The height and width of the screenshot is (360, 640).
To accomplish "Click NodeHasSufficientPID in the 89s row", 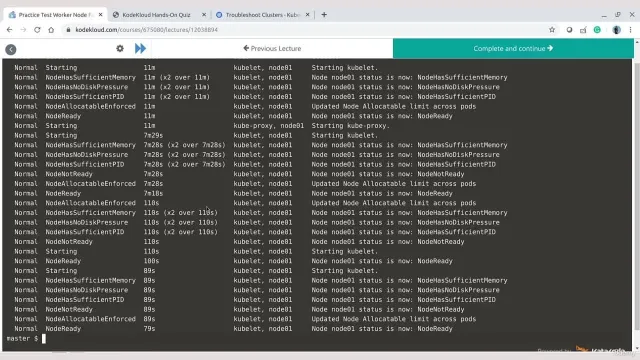I will (84, 300).
